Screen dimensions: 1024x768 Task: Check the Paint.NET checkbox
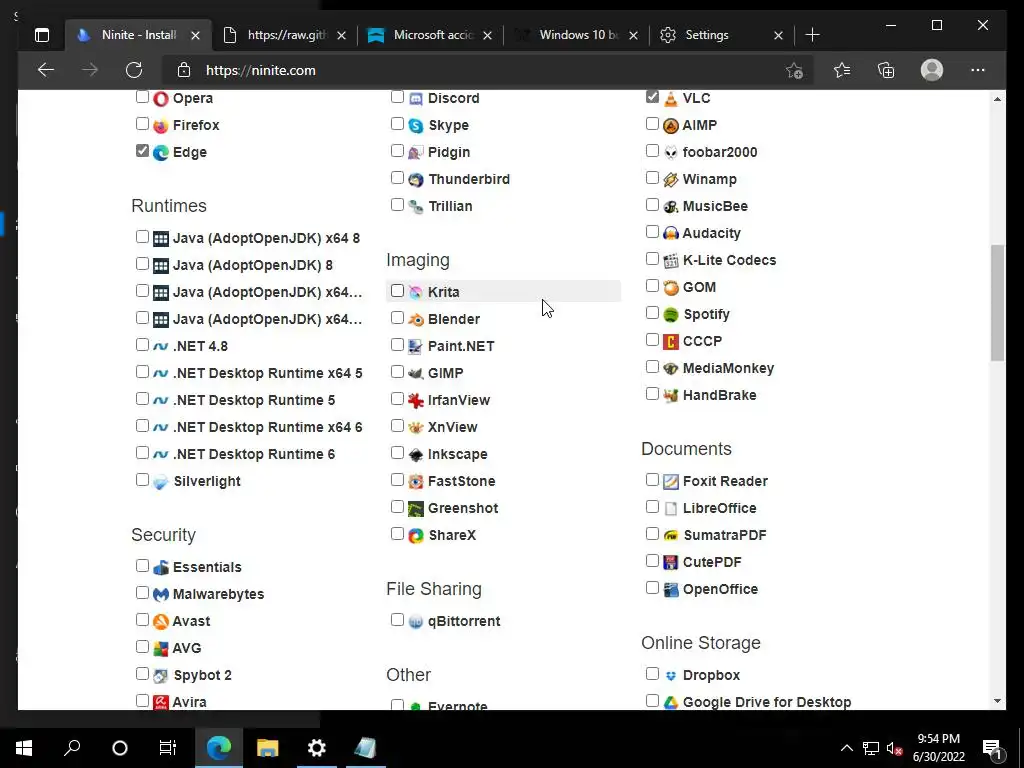coord(397,344)
